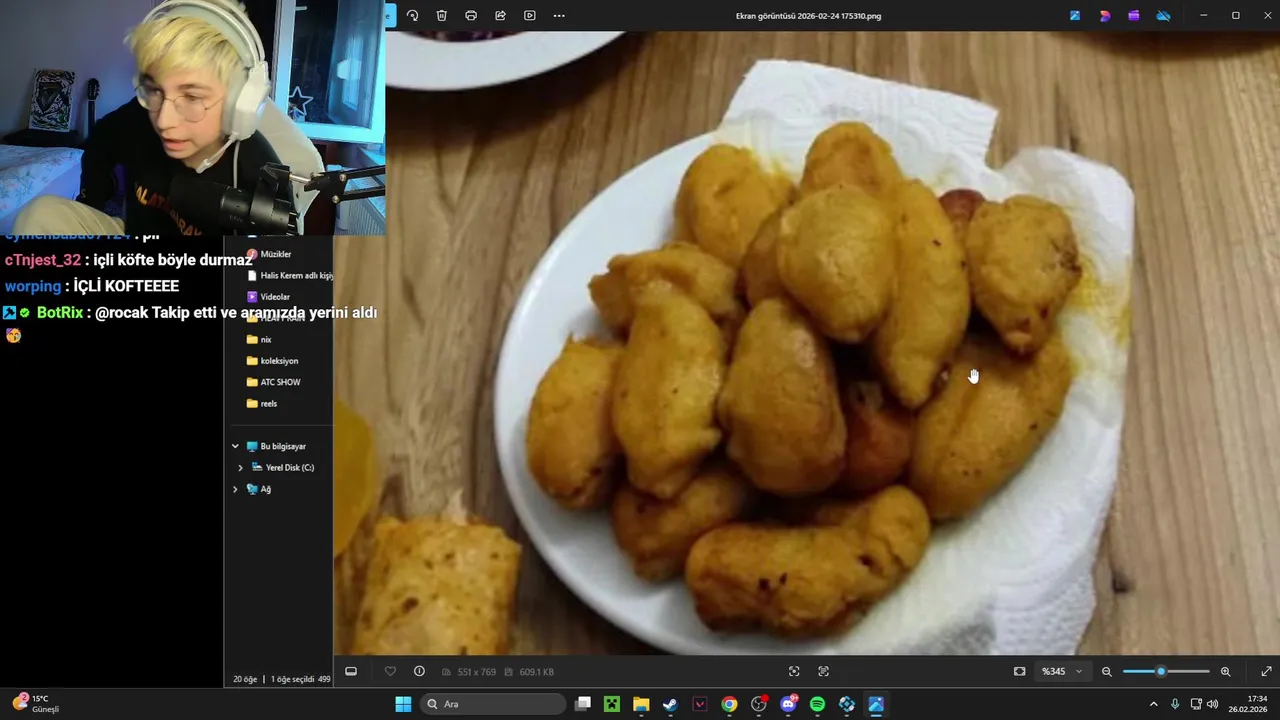
Task: Click the image file name title
Action: click(808, 16)
